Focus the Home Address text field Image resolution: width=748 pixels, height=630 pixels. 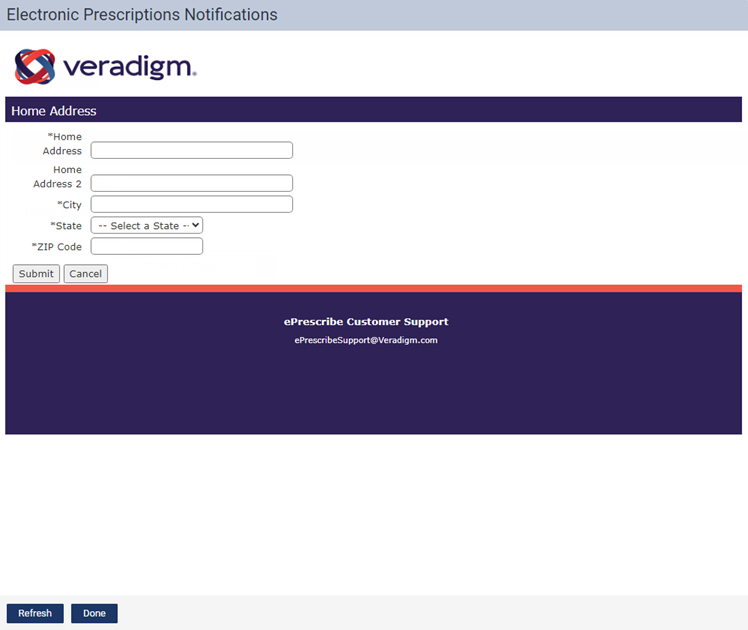pos(191,150)
